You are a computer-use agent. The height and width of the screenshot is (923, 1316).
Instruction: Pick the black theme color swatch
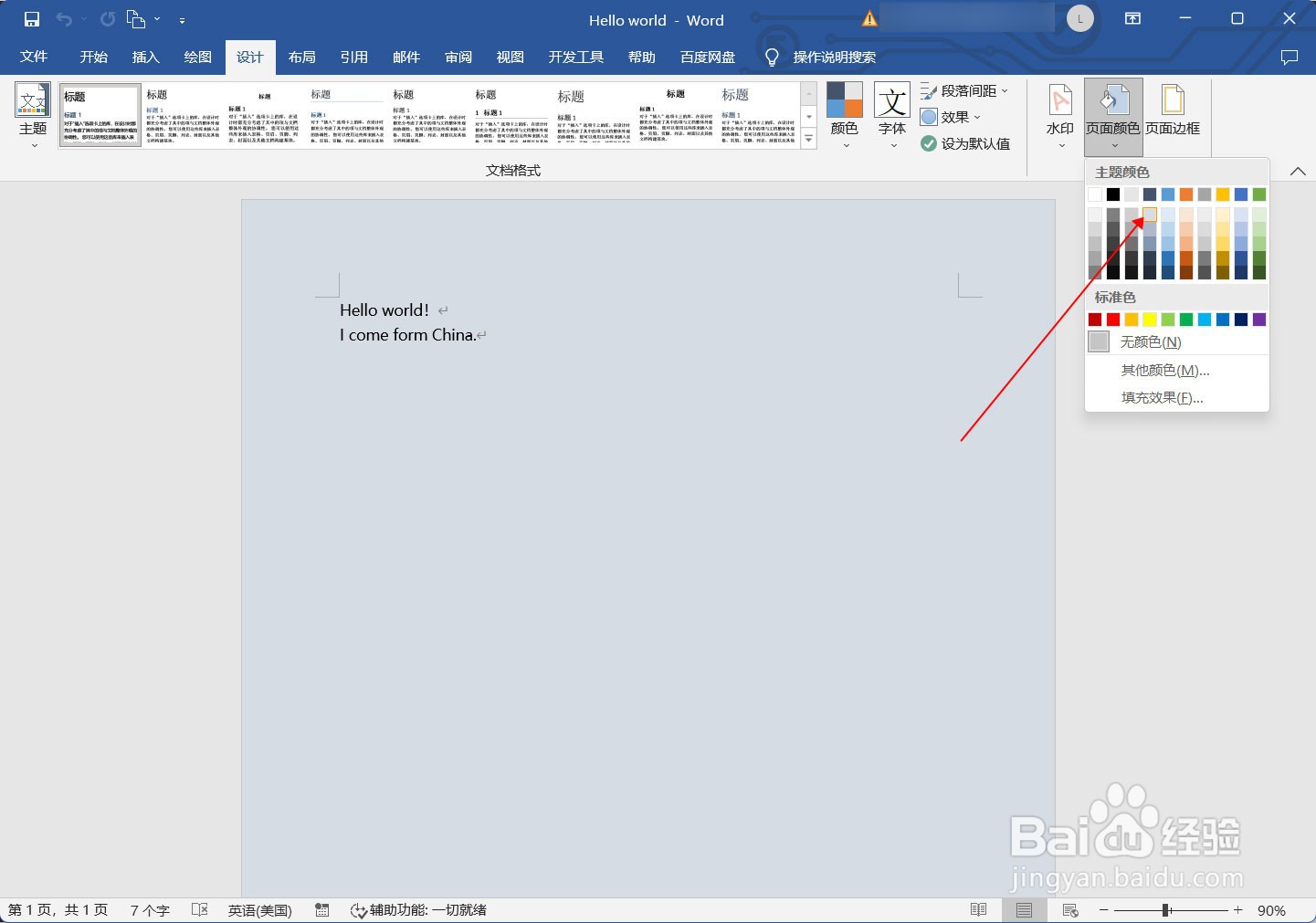1113,194
